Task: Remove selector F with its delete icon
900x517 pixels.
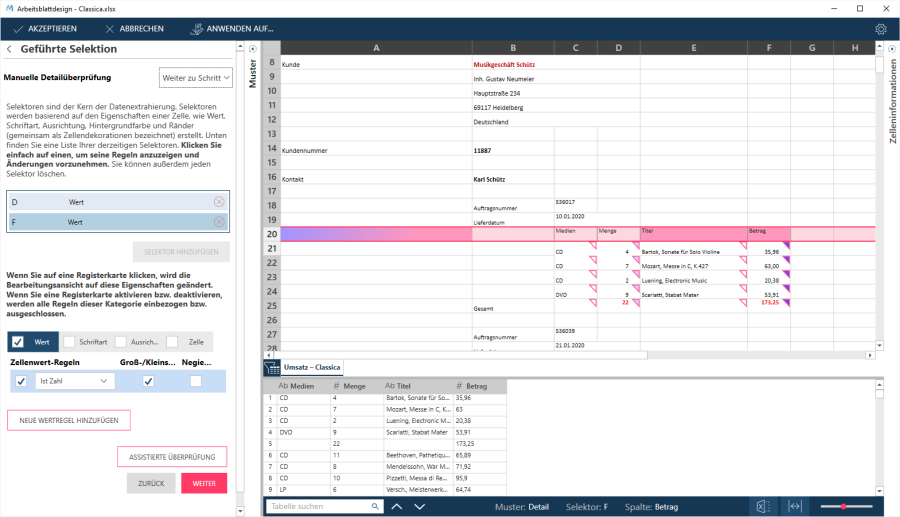Action: [219, 222]
